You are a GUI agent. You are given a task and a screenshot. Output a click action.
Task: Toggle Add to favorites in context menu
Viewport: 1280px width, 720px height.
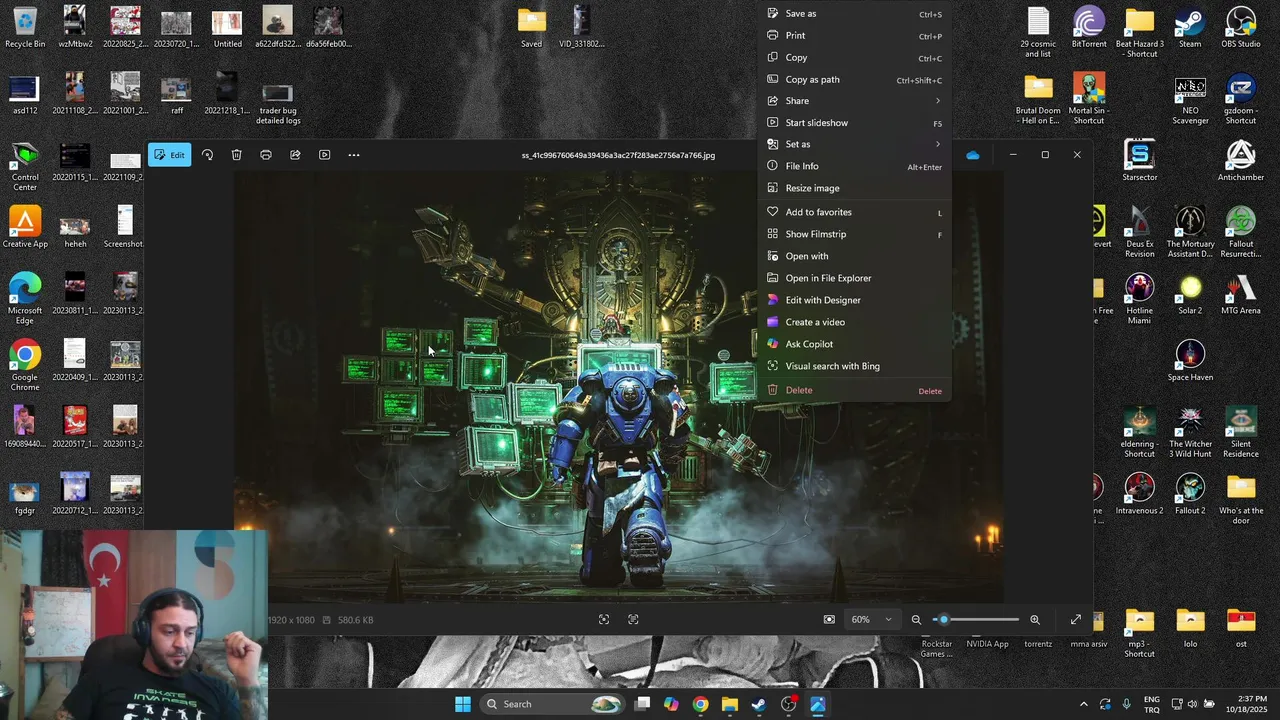(x=854, y=212)
